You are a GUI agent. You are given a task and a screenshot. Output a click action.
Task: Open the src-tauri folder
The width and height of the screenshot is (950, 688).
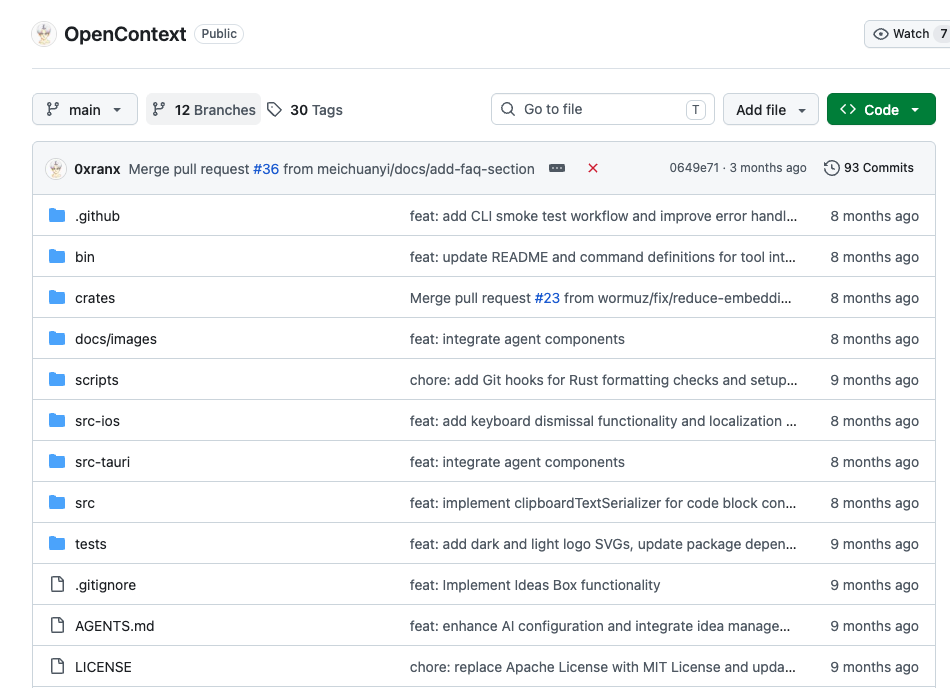pos(102,462)
